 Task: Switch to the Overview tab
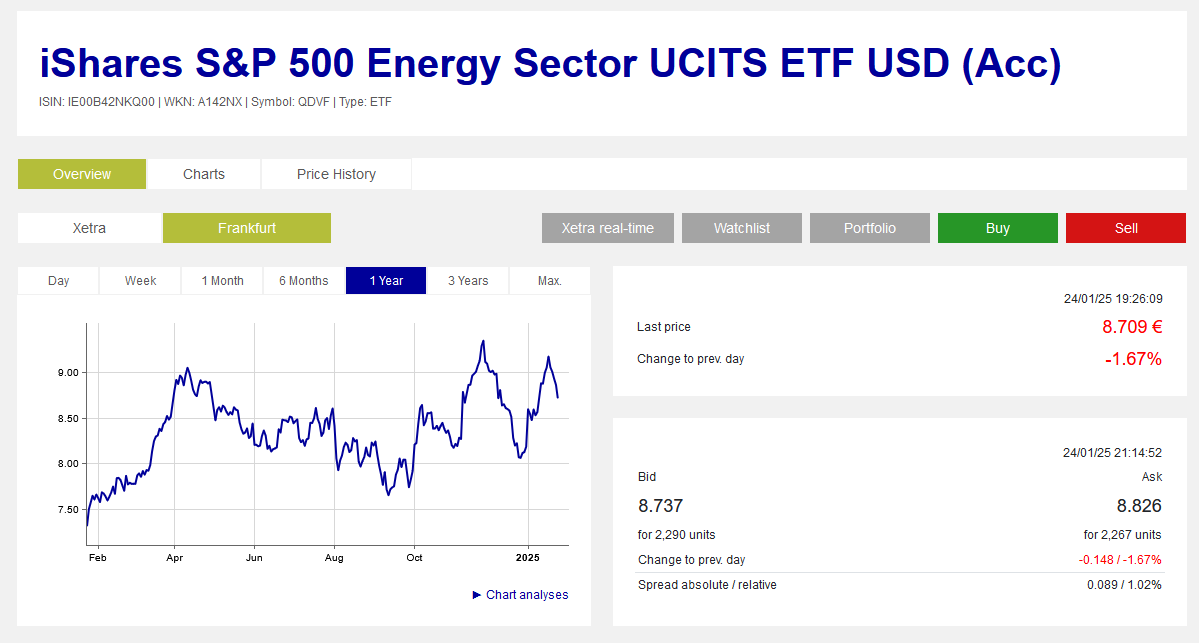pos(82,174)
